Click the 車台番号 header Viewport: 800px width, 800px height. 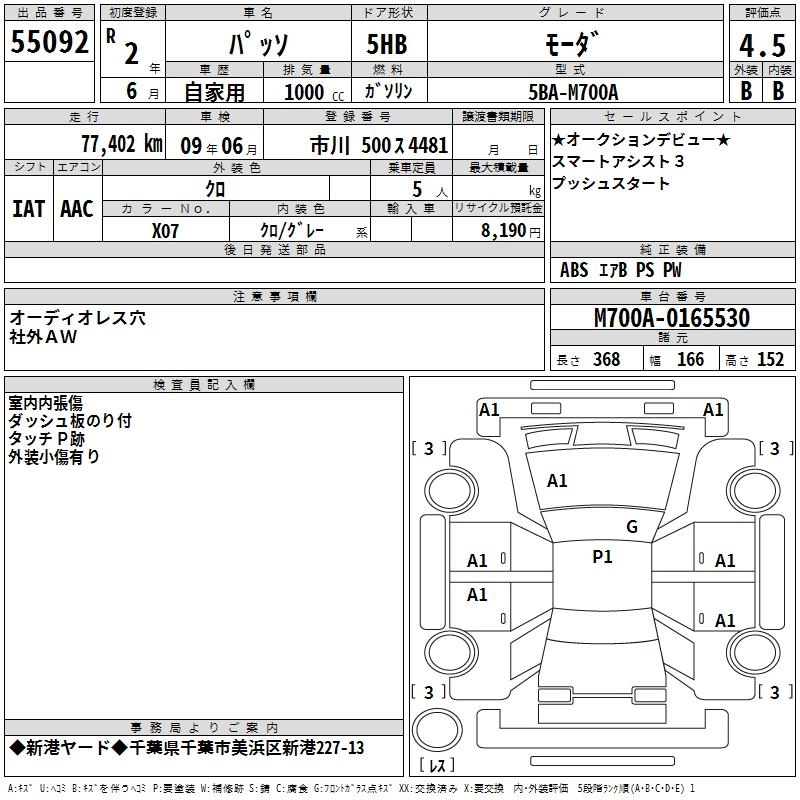pos(672,296)
